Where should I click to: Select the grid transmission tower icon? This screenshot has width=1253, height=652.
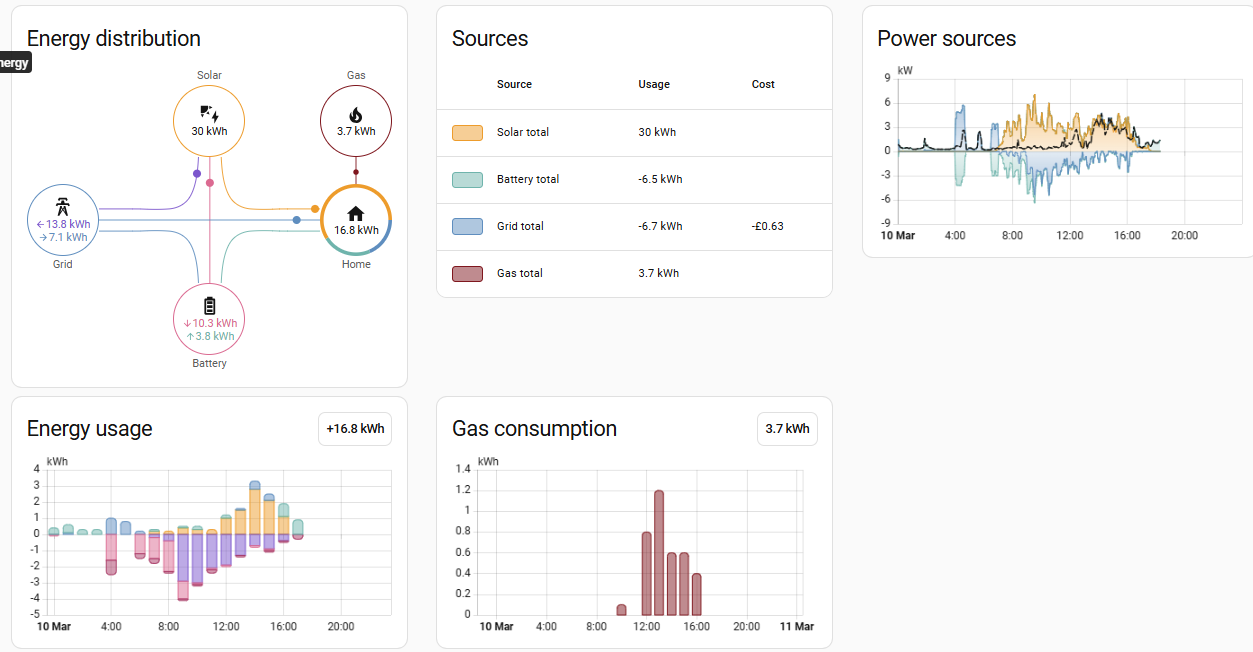pos(62,207)
